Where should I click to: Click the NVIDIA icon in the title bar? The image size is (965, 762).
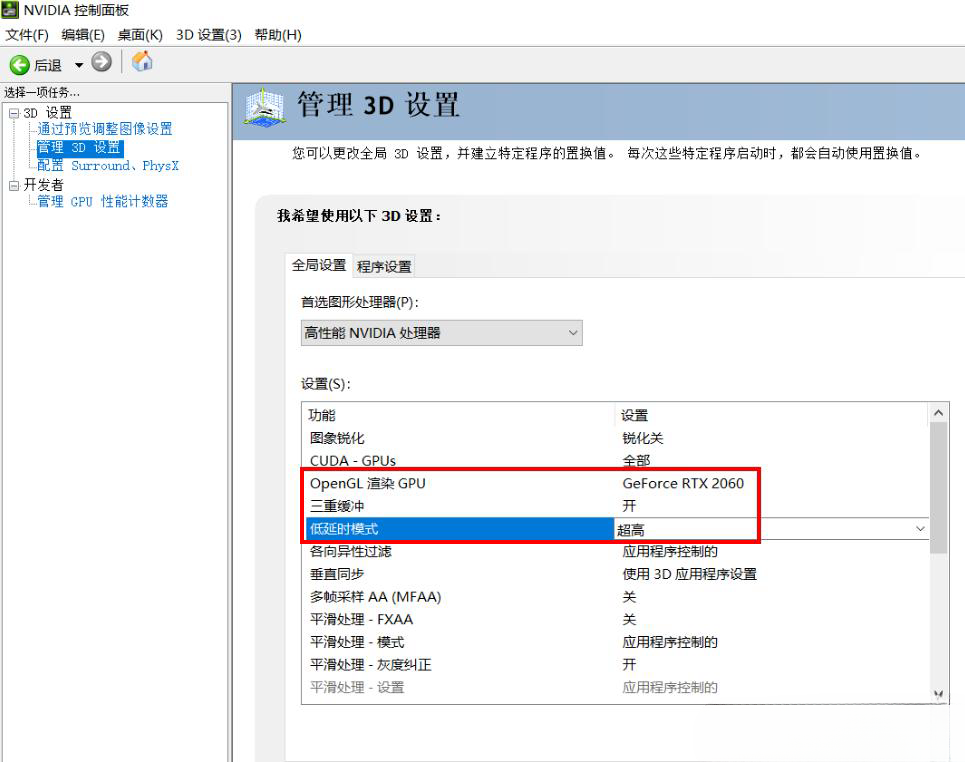click(10, 10)
